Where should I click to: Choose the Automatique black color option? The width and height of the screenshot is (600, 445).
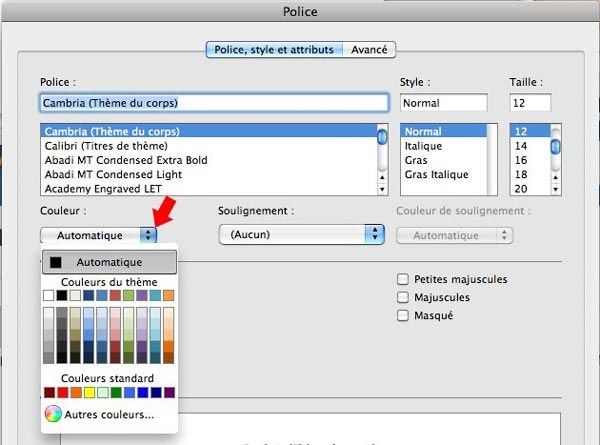coord(109,262)
